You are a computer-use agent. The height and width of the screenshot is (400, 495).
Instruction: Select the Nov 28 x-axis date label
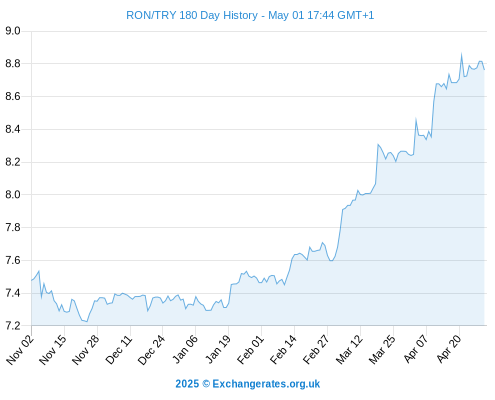(x=86, y=350)
